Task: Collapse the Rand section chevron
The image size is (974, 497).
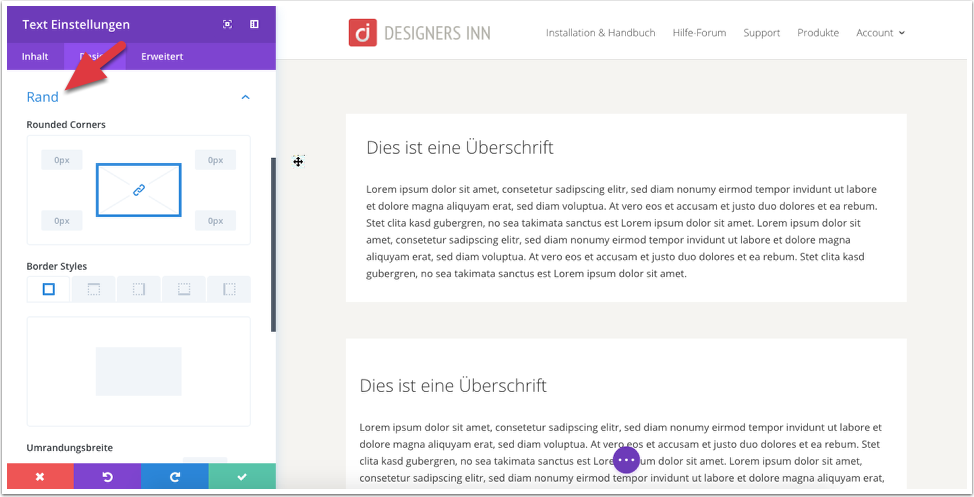Action: click(x=245, y=97)
